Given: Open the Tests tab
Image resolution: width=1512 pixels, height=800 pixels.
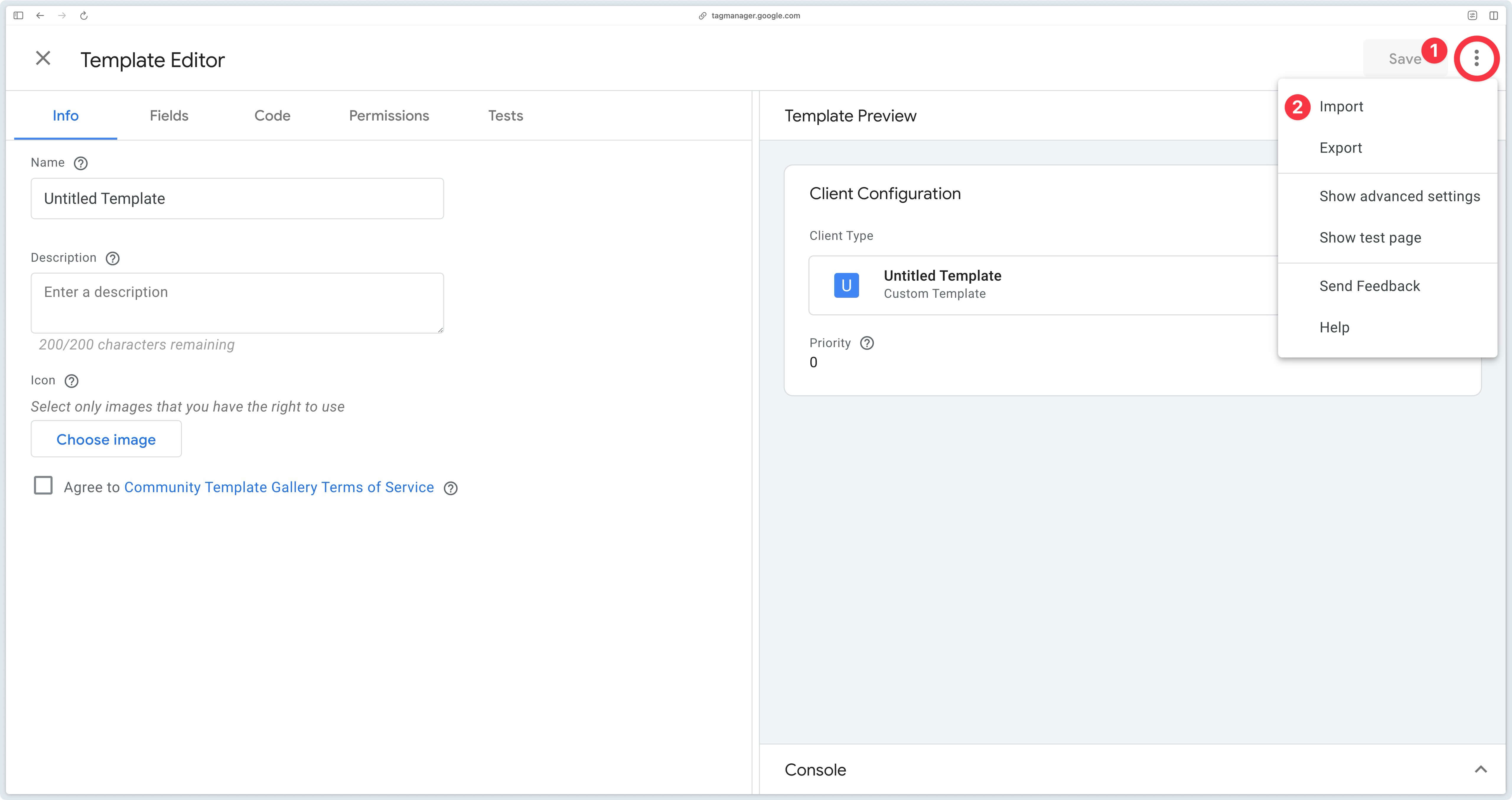Looking at the screenshot, I should (505, 116).
